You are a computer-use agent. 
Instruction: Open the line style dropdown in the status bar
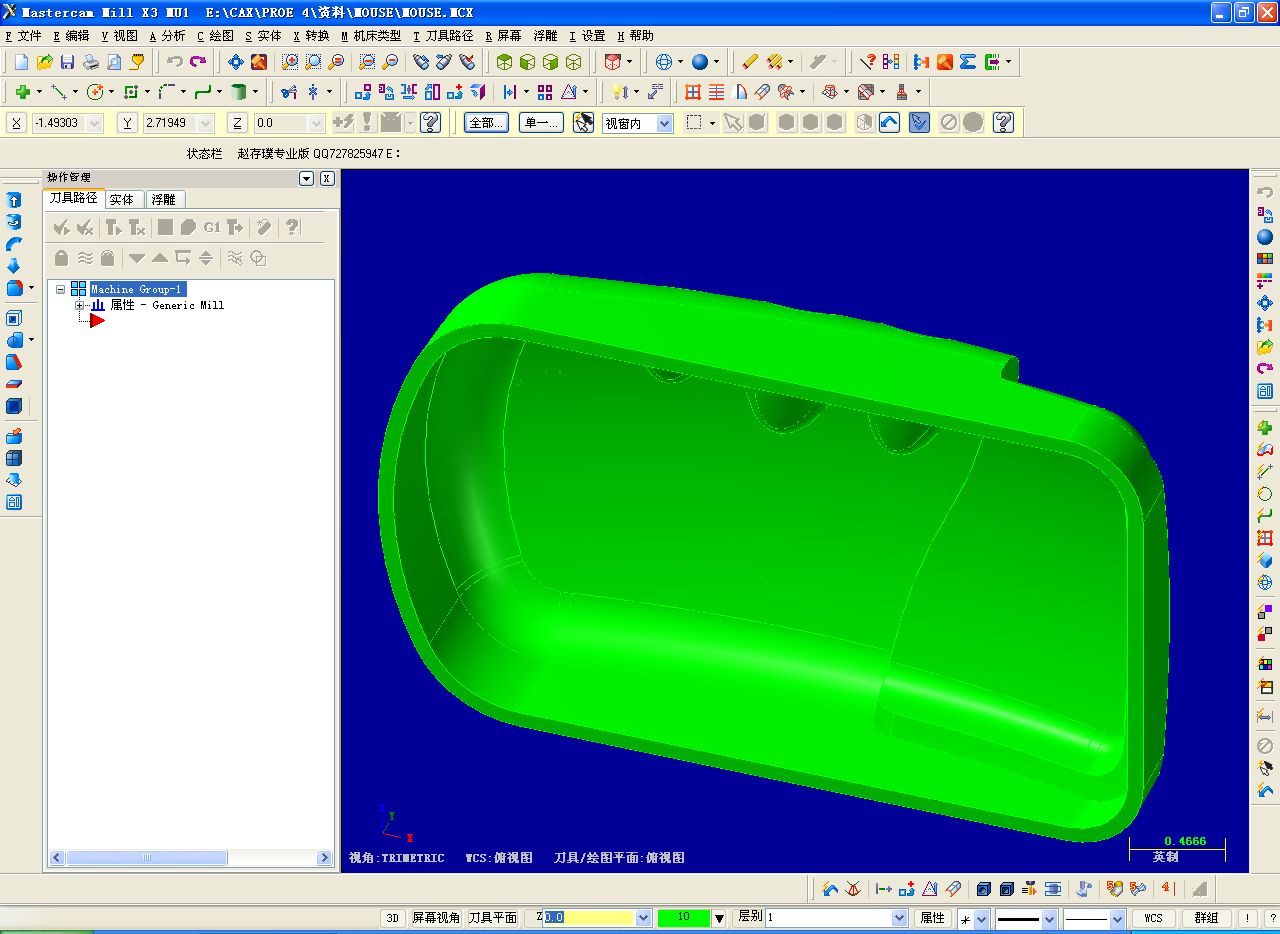pyautogui.click(x=1050, y=918)
